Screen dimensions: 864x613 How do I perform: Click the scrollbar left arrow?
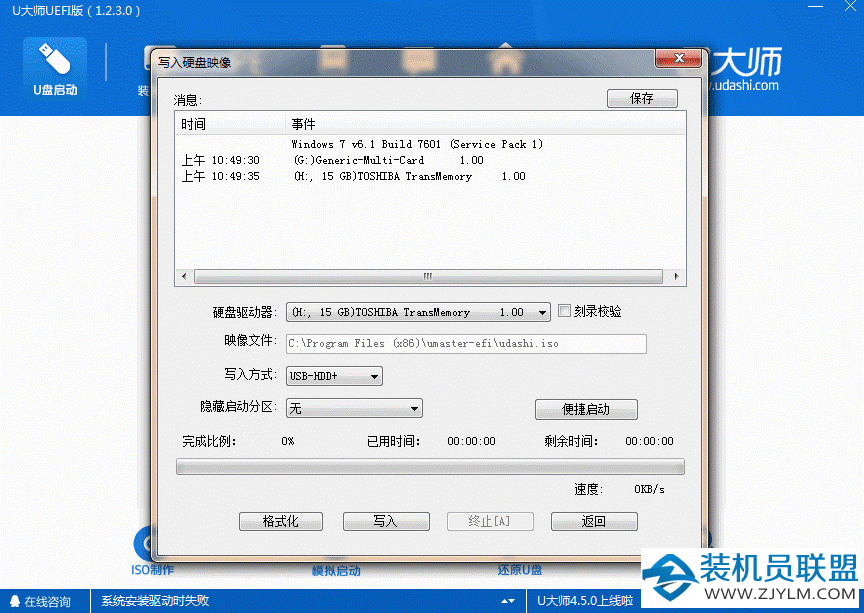[184, 276]
